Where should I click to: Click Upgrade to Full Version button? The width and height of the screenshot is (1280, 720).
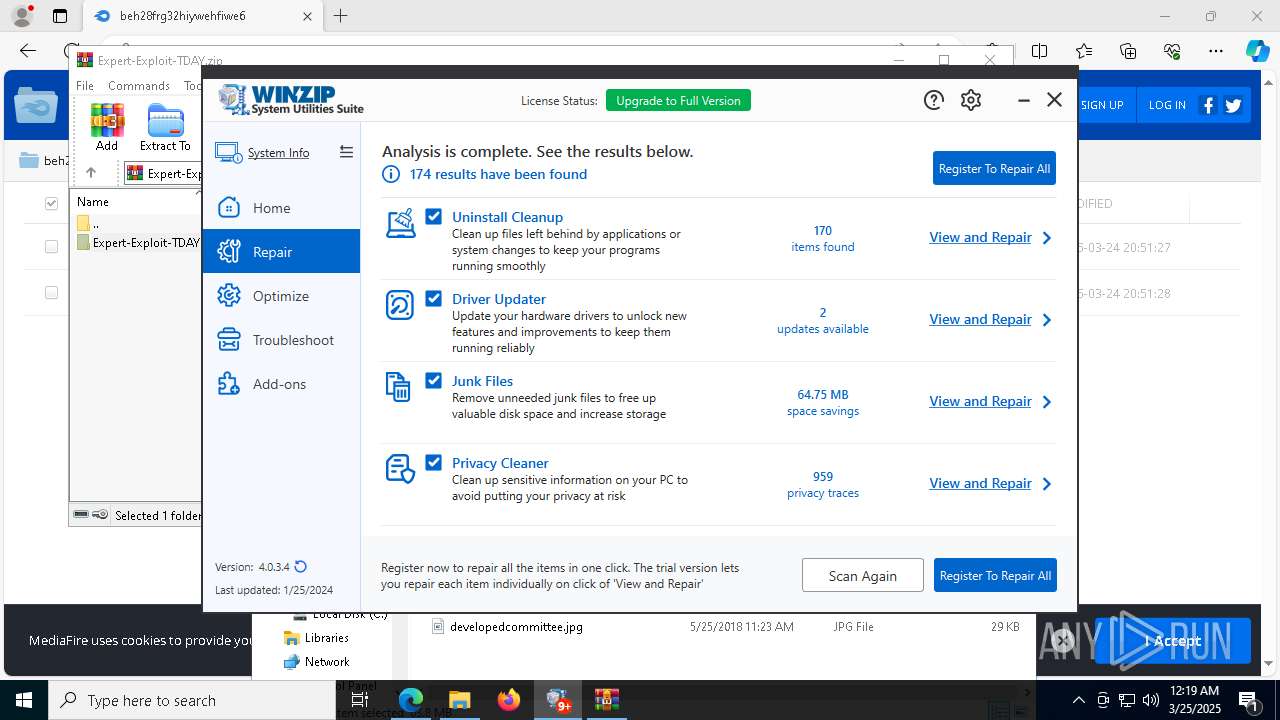pos(678,100)
